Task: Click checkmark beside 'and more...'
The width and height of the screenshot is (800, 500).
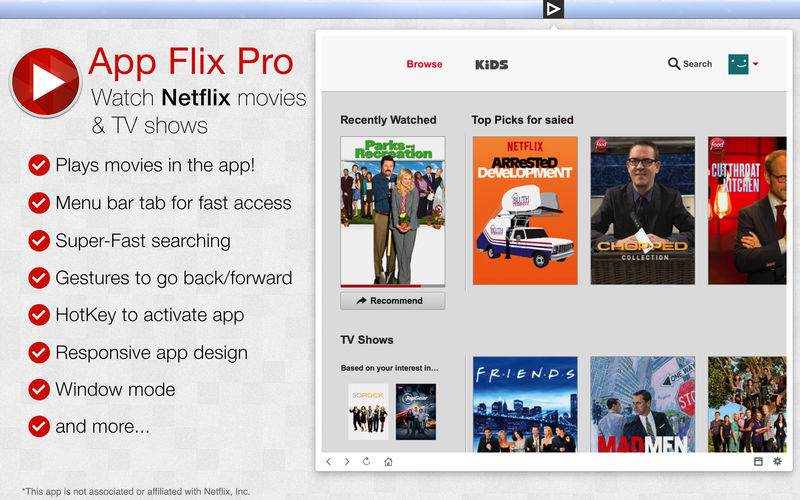Action: (39, 427)
